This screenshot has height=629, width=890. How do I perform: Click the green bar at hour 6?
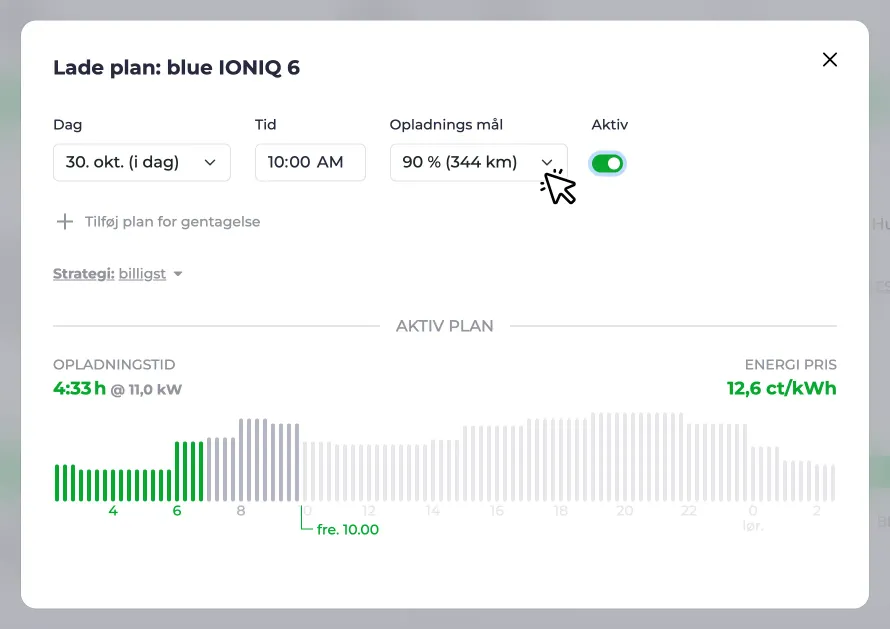coord(177,471)
